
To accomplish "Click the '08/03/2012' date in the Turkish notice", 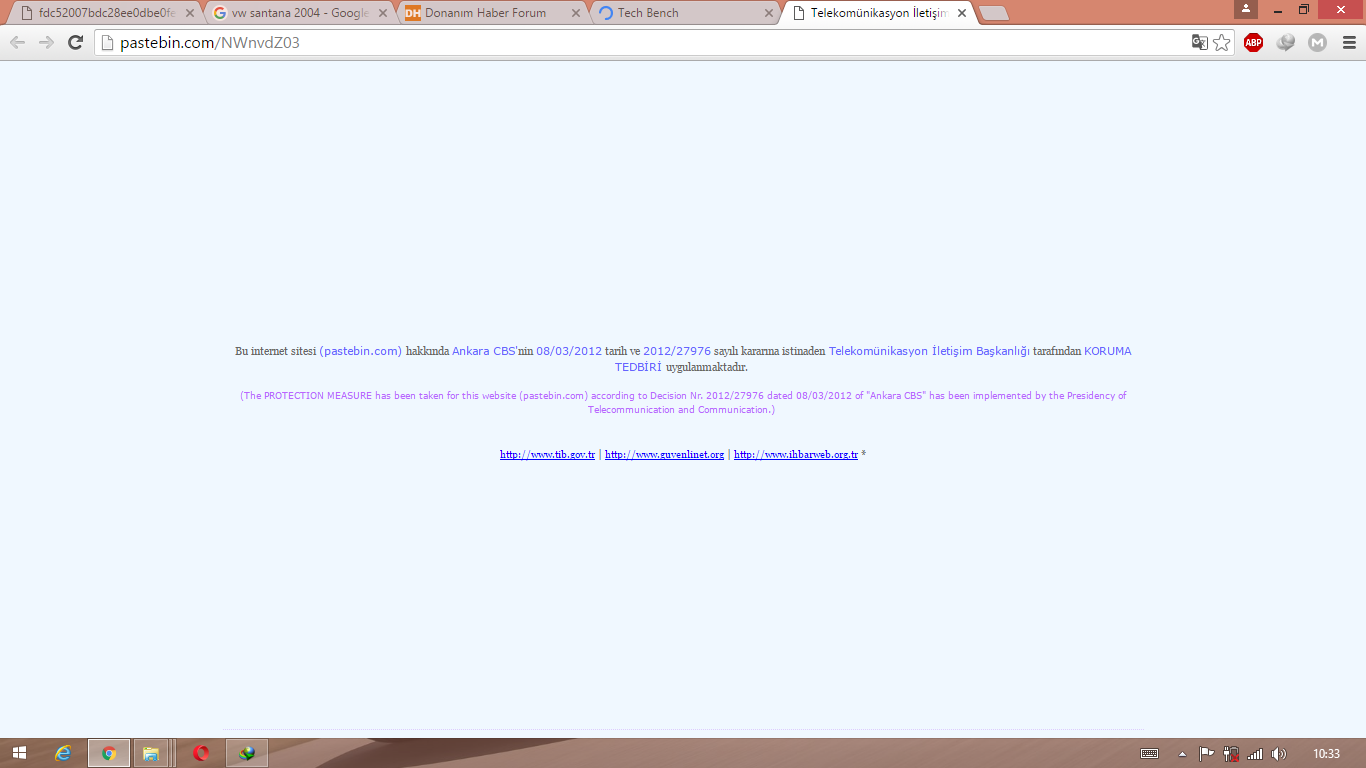I will click(569, 351).
